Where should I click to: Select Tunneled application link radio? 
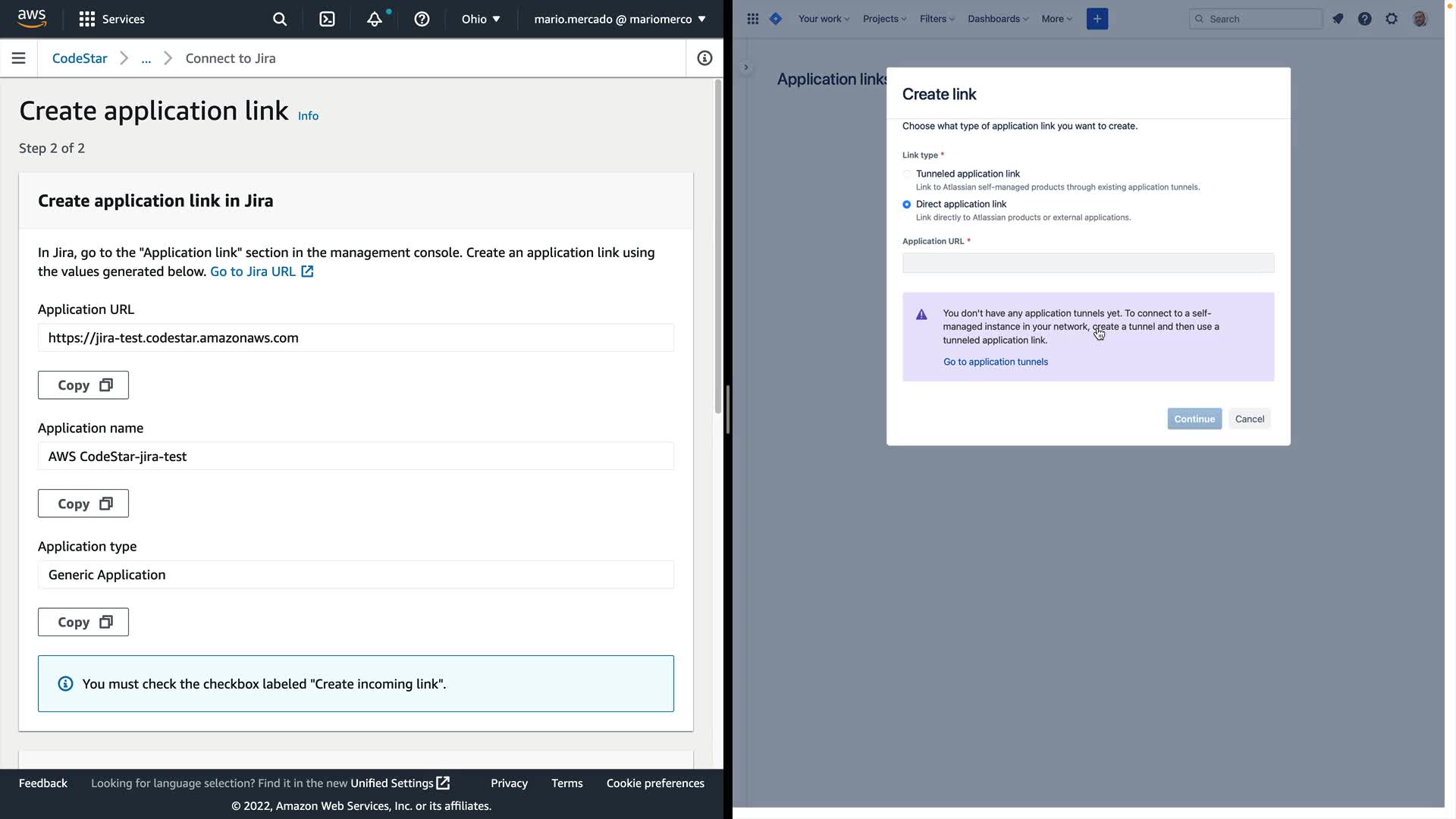(907, 174)
